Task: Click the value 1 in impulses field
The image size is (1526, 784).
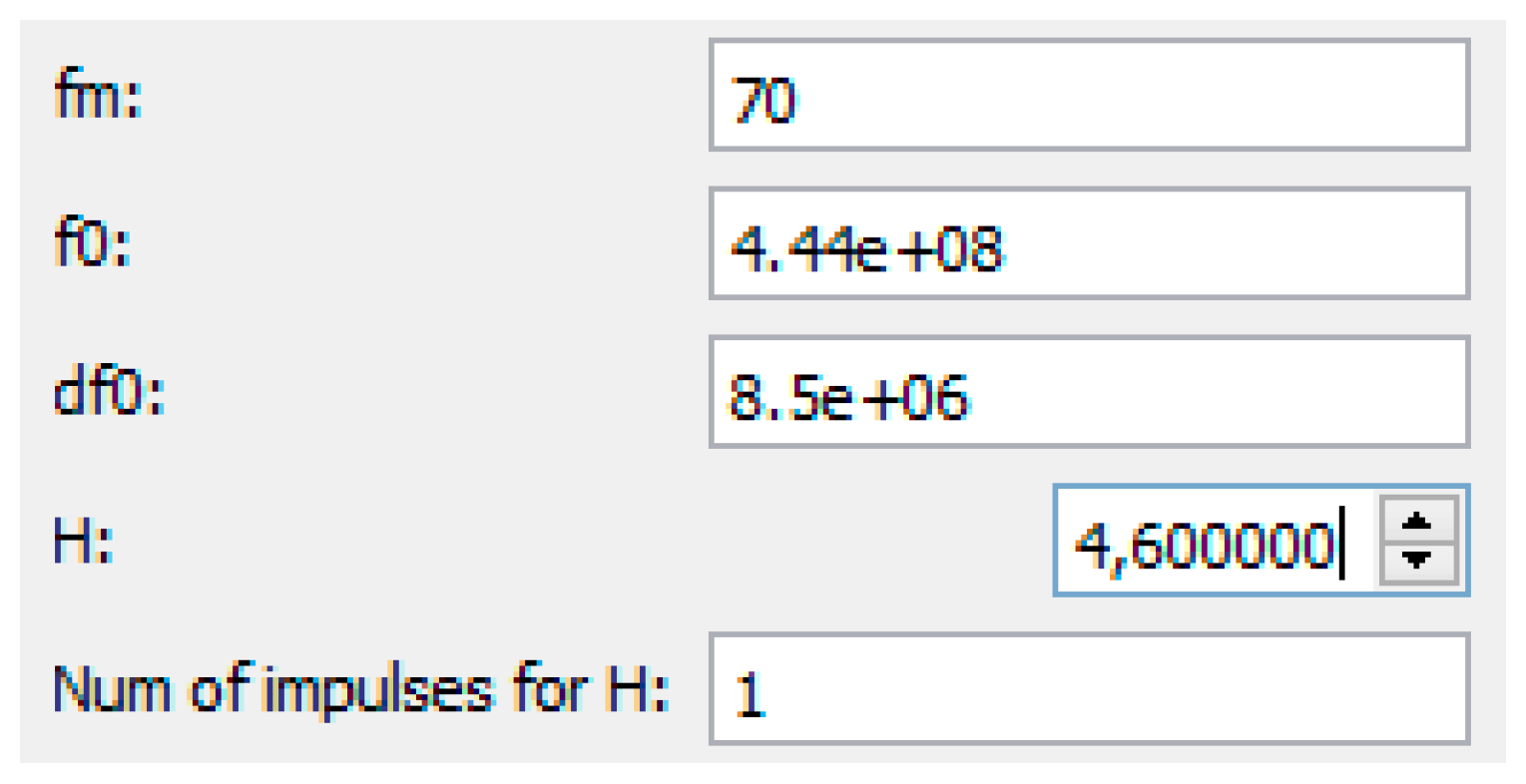Action: pos(751,694)
